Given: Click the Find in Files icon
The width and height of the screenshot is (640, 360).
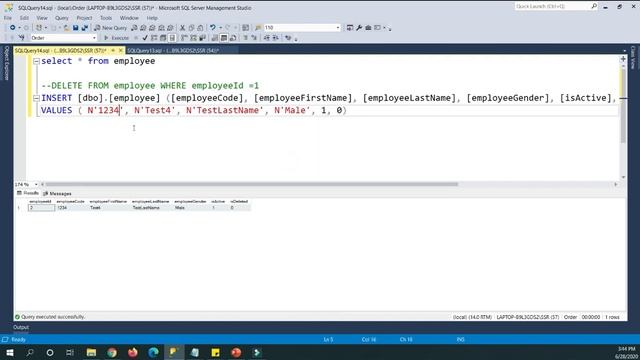Looking at the screenshot, I should click(258, 28).
